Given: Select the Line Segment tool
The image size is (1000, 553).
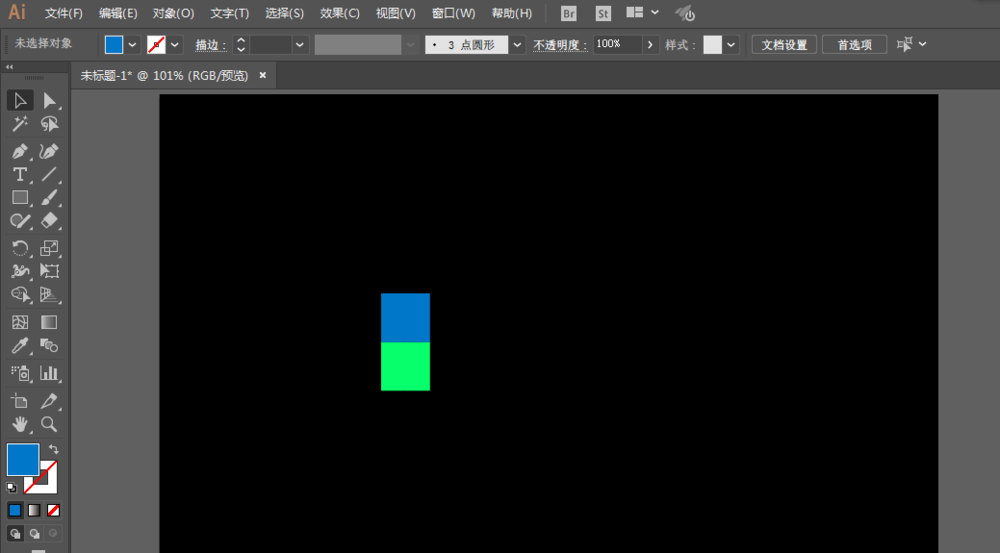Looking at the screenshot, I should pos(49,175).
